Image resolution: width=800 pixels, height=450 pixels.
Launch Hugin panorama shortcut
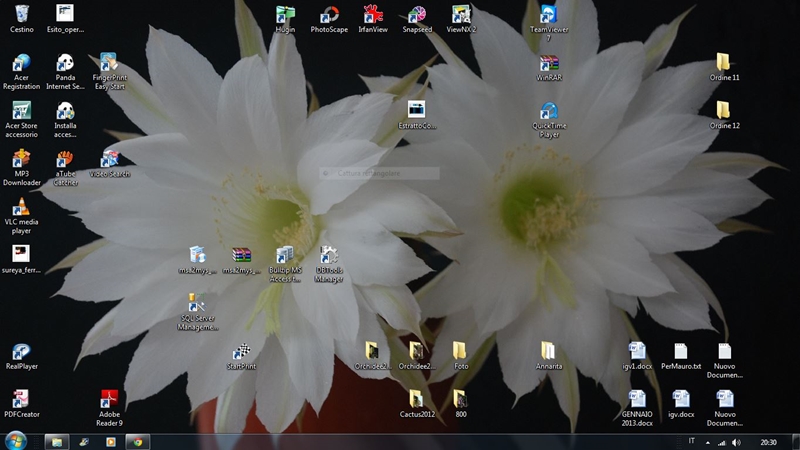[x=285, y=18]
